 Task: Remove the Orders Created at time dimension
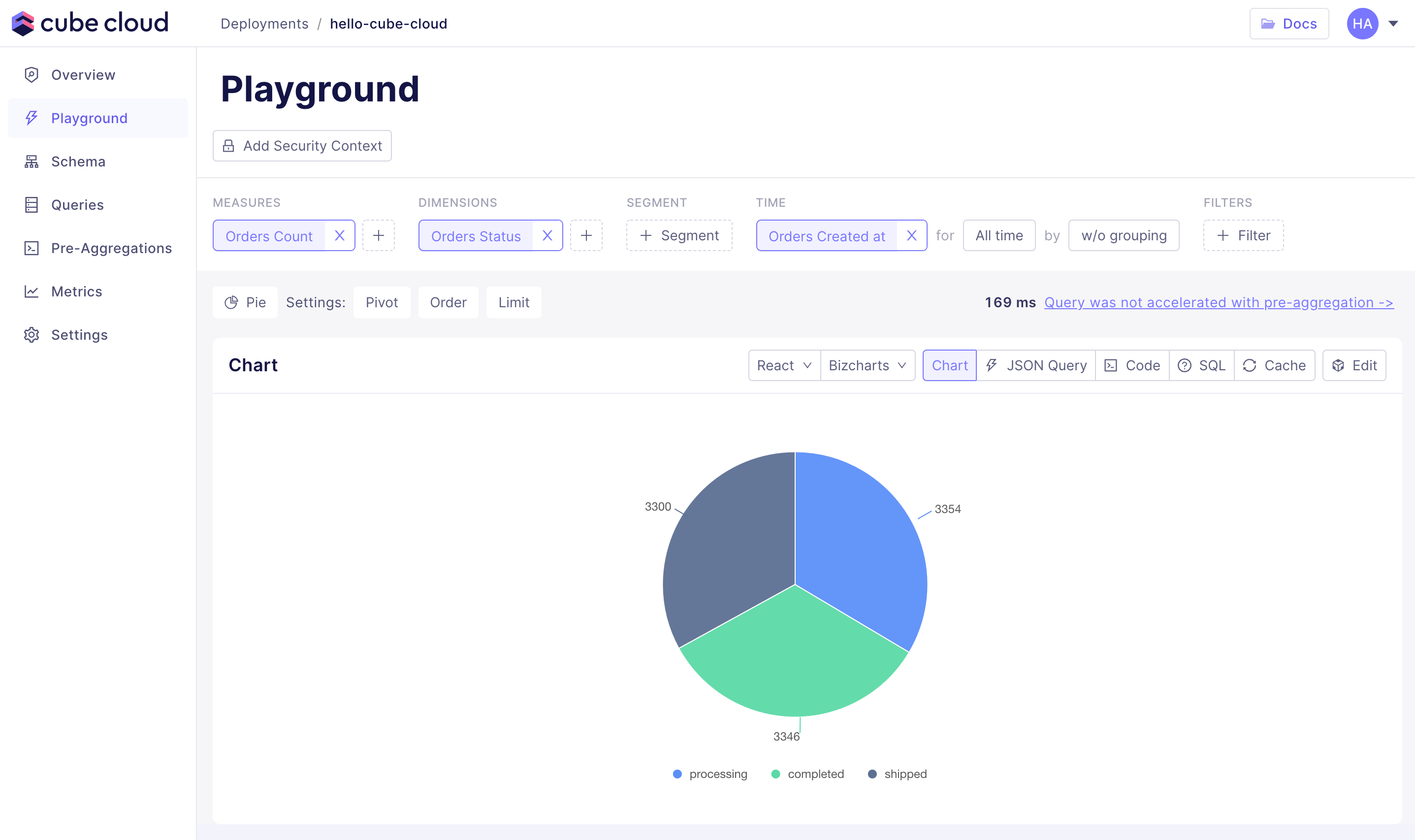point(911,235)
